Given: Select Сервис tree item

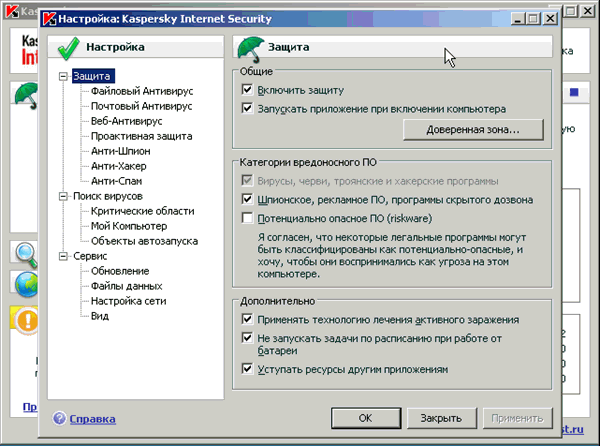Looking at the screenshot, I should [90, 256].
